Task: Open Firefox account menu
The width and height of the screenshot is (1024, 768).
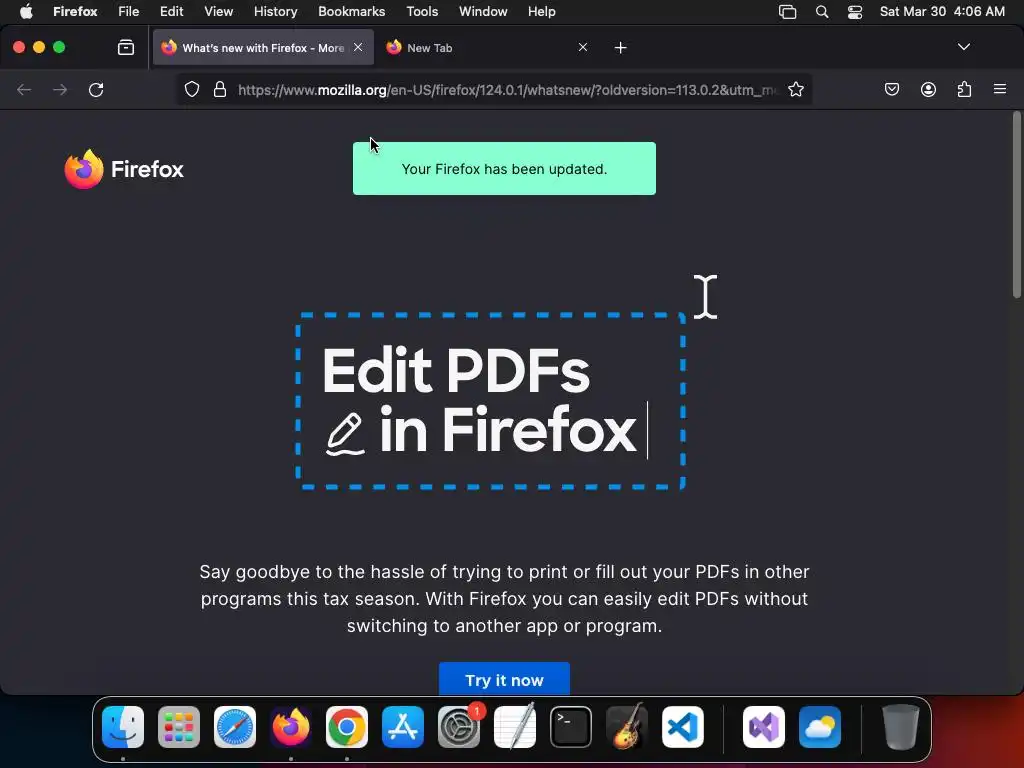Action: coord(928,89)
